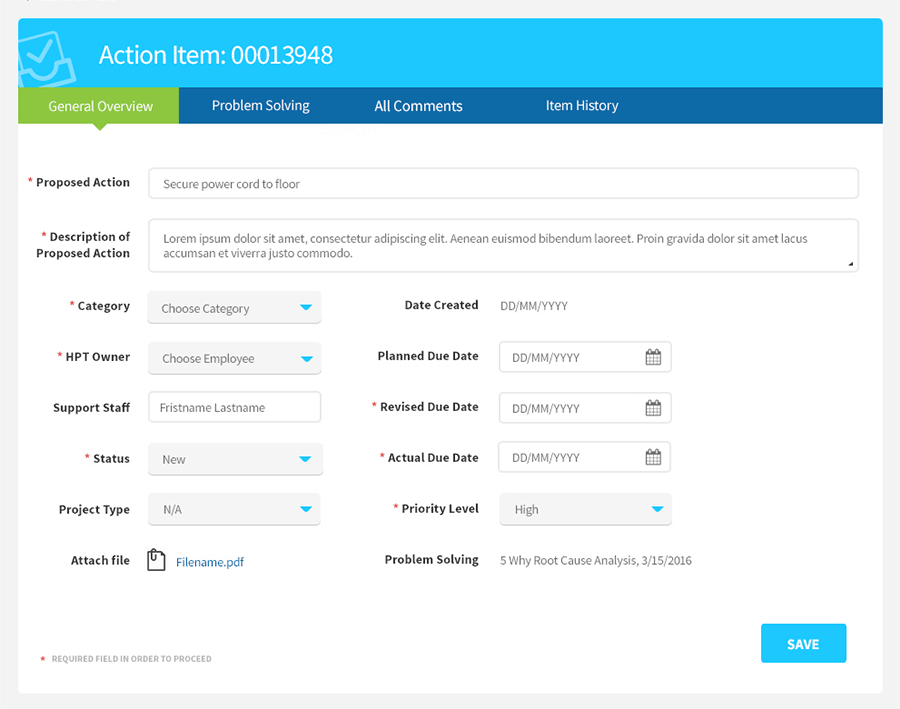This screenshot has width=900, height=709.
Task: Select the General Overview tab
Action: coord(100,106)
